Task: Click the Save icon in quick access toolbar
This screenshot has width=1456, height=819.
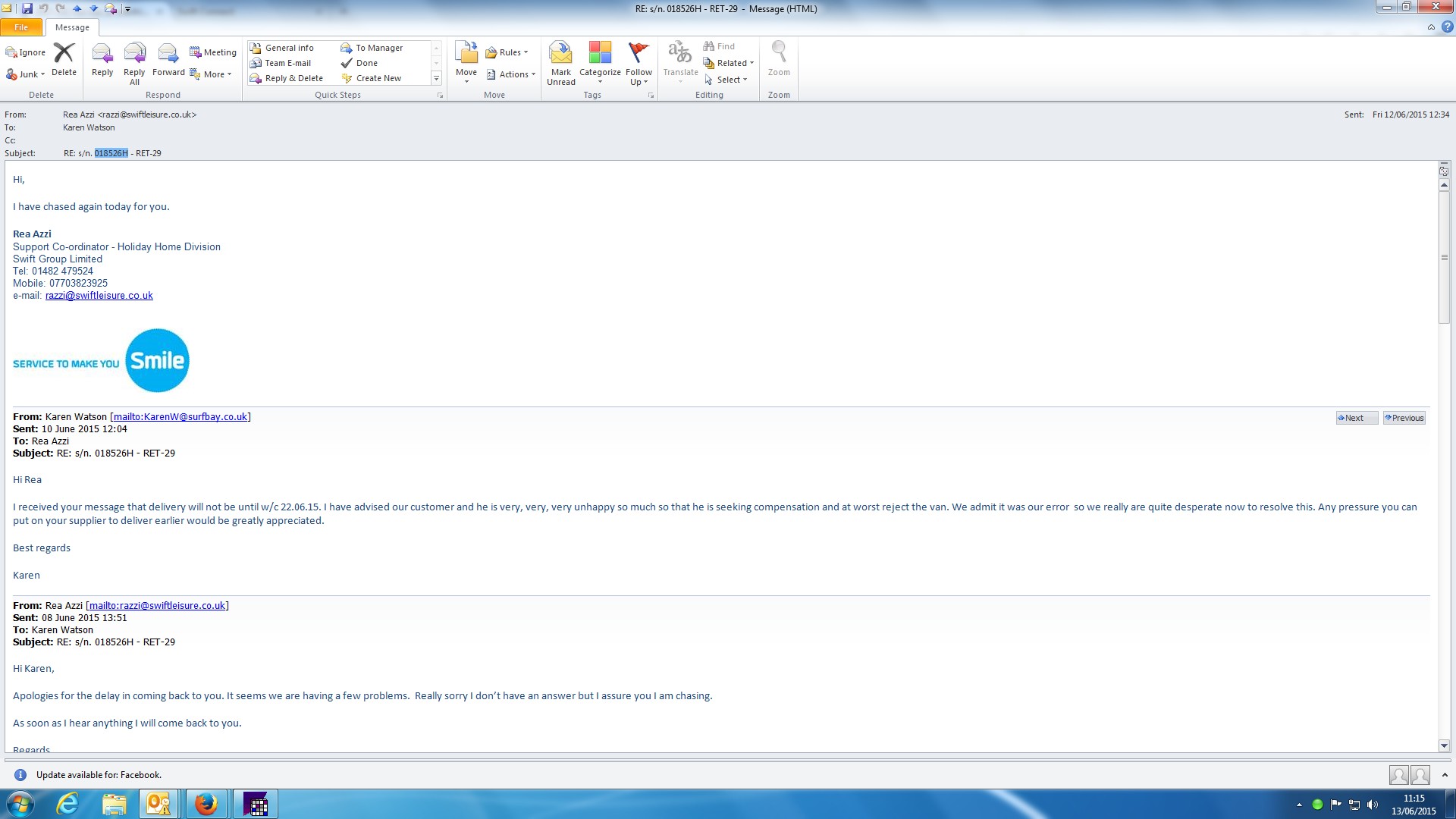Action: tap(27, 8)
